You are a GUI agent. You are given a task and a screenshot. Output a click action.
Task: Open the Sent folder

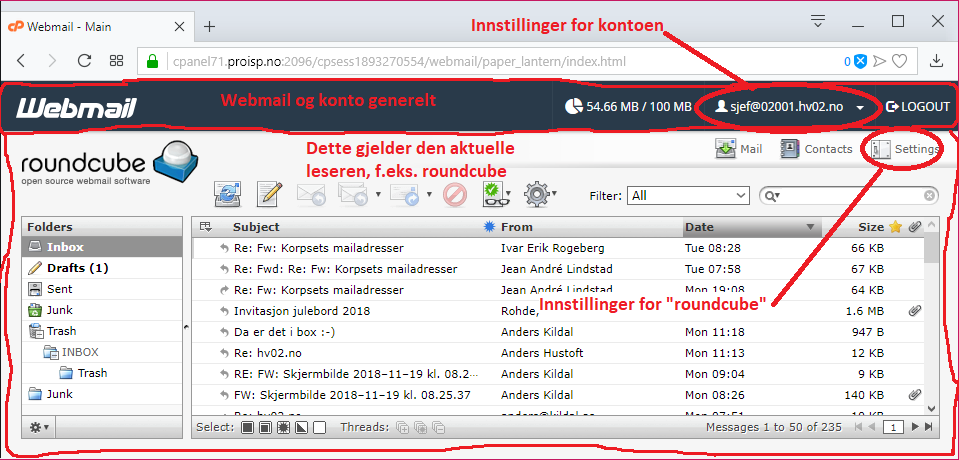[102, 289]
